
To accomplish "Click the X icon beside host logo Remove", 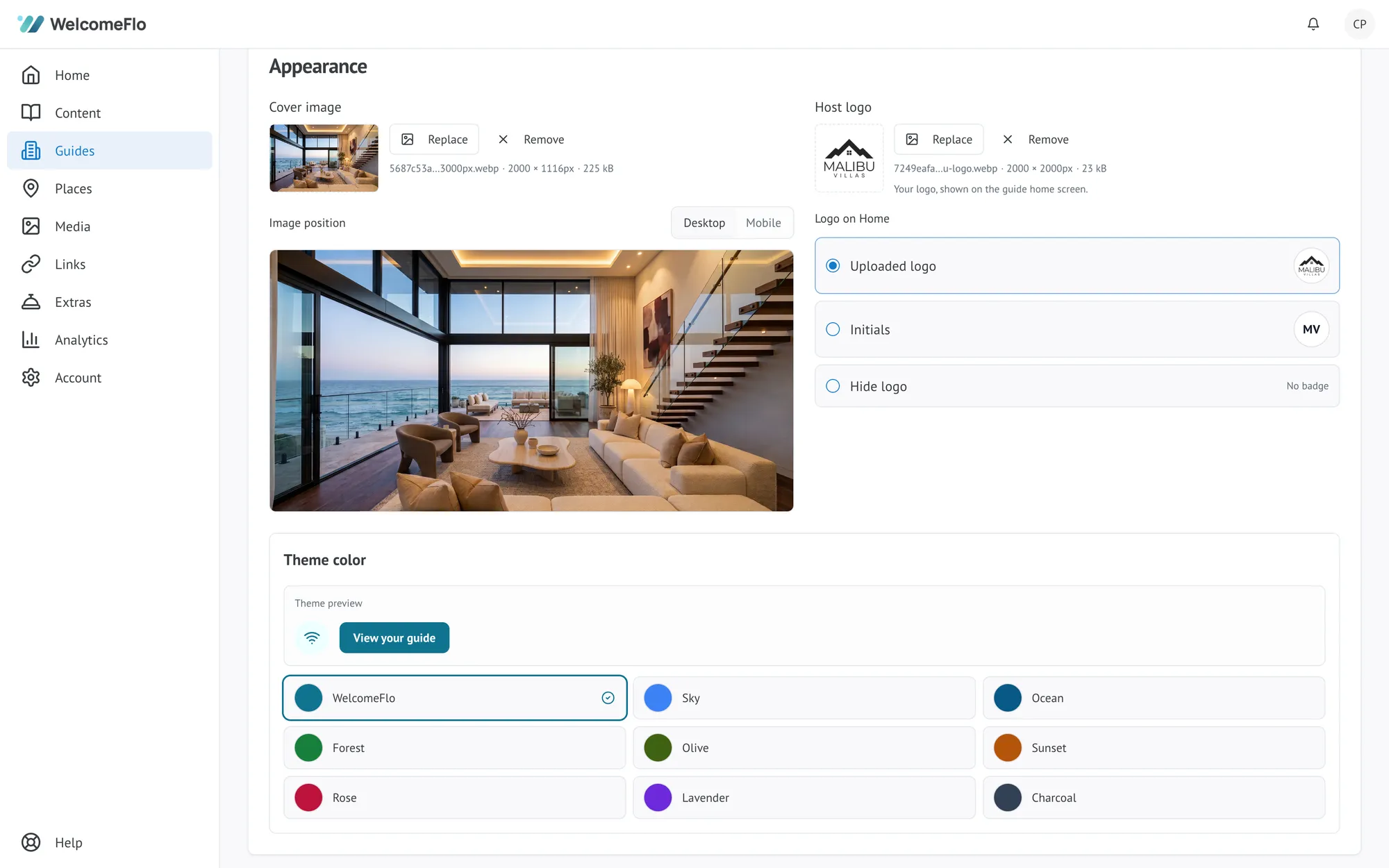I will tap(1008, 140).
